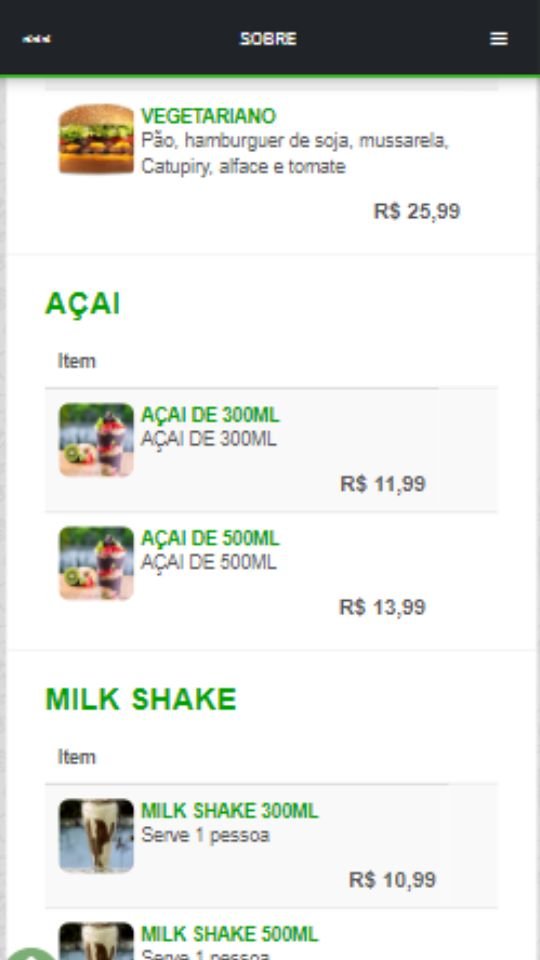Screen dimensions: 540x960
Task: Tap the MILK SHAKE 500ML thumbnail
Action: [x=96, y=941]
